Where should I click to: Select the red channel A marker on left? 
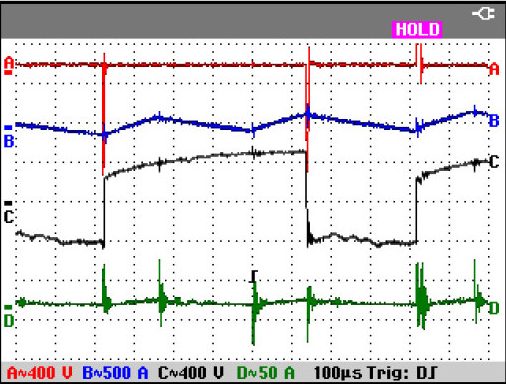coord(9,65)
